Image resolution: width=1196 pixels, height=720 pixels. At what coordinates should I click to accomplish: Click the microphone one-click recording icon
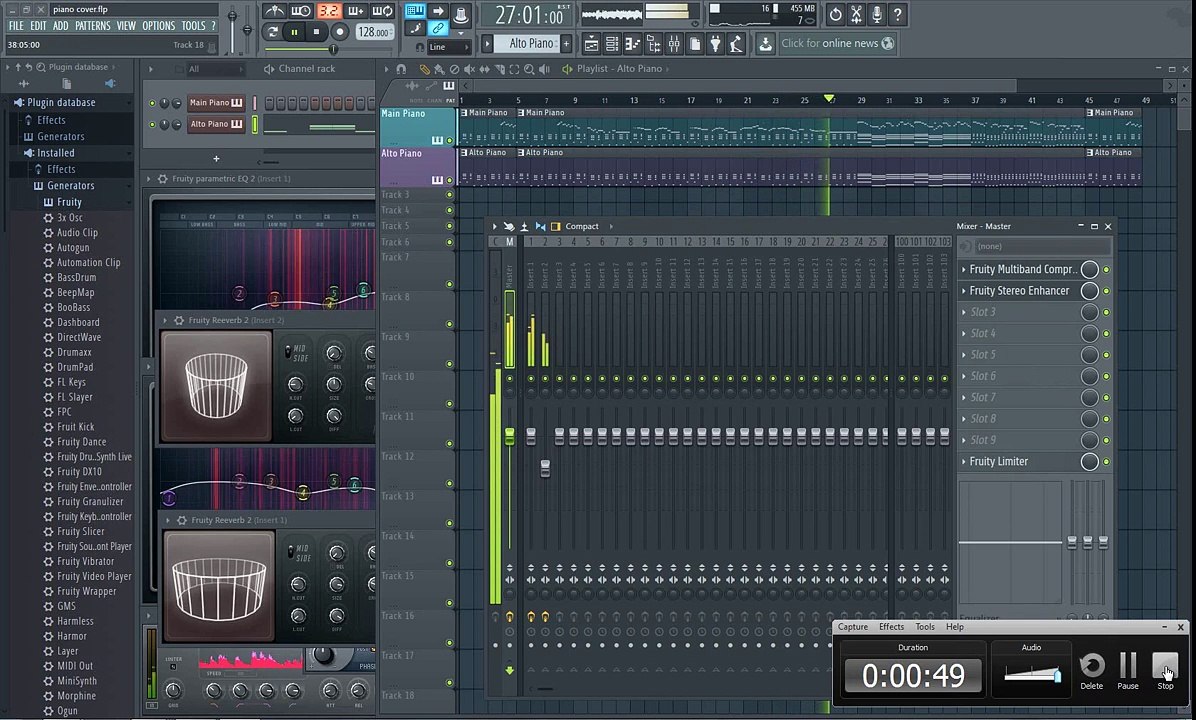(x=876, y=14)
